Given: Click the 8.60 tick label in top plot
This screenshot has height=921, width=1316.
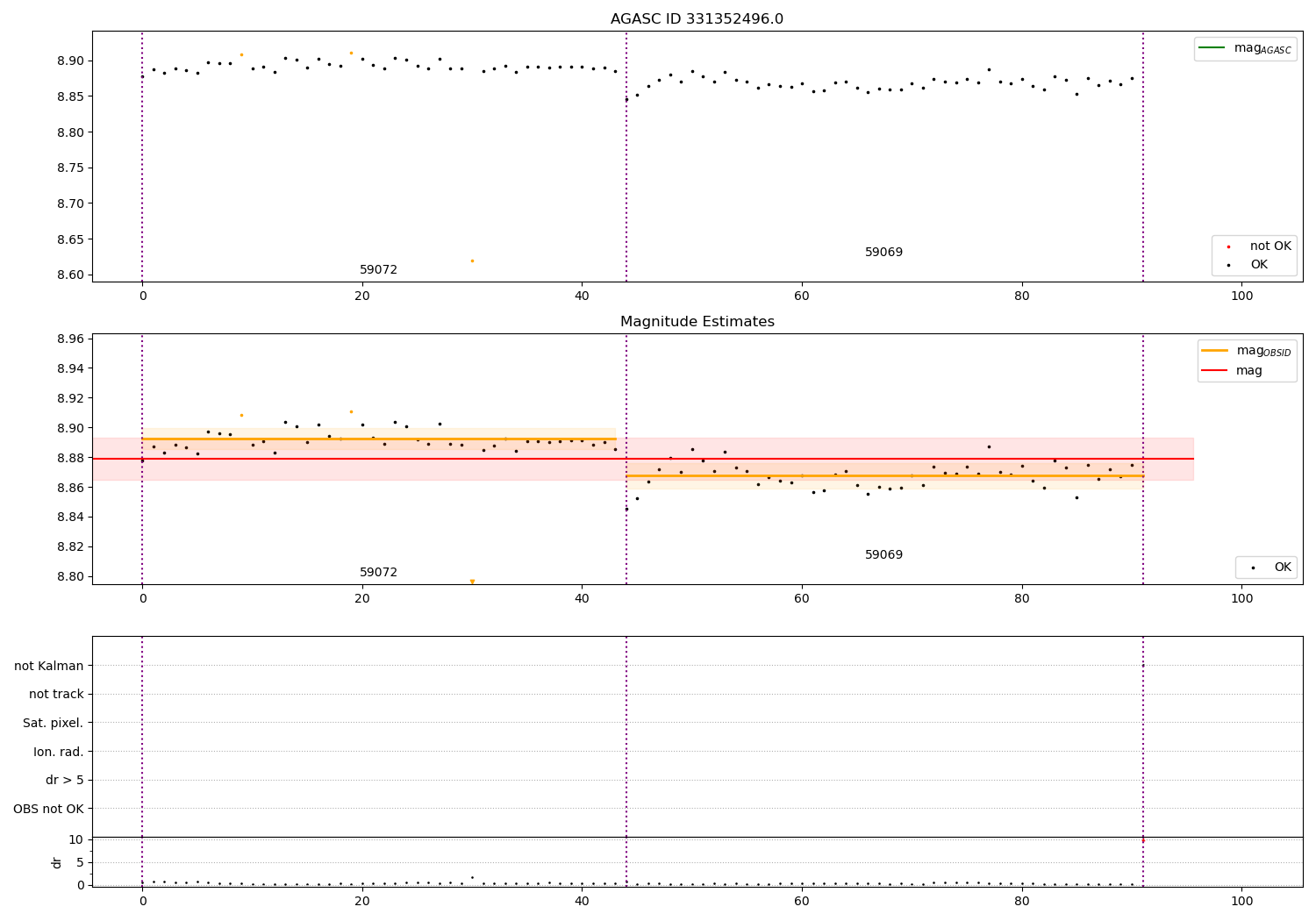Looking at the screenshot, I should (x=71, y=275).
